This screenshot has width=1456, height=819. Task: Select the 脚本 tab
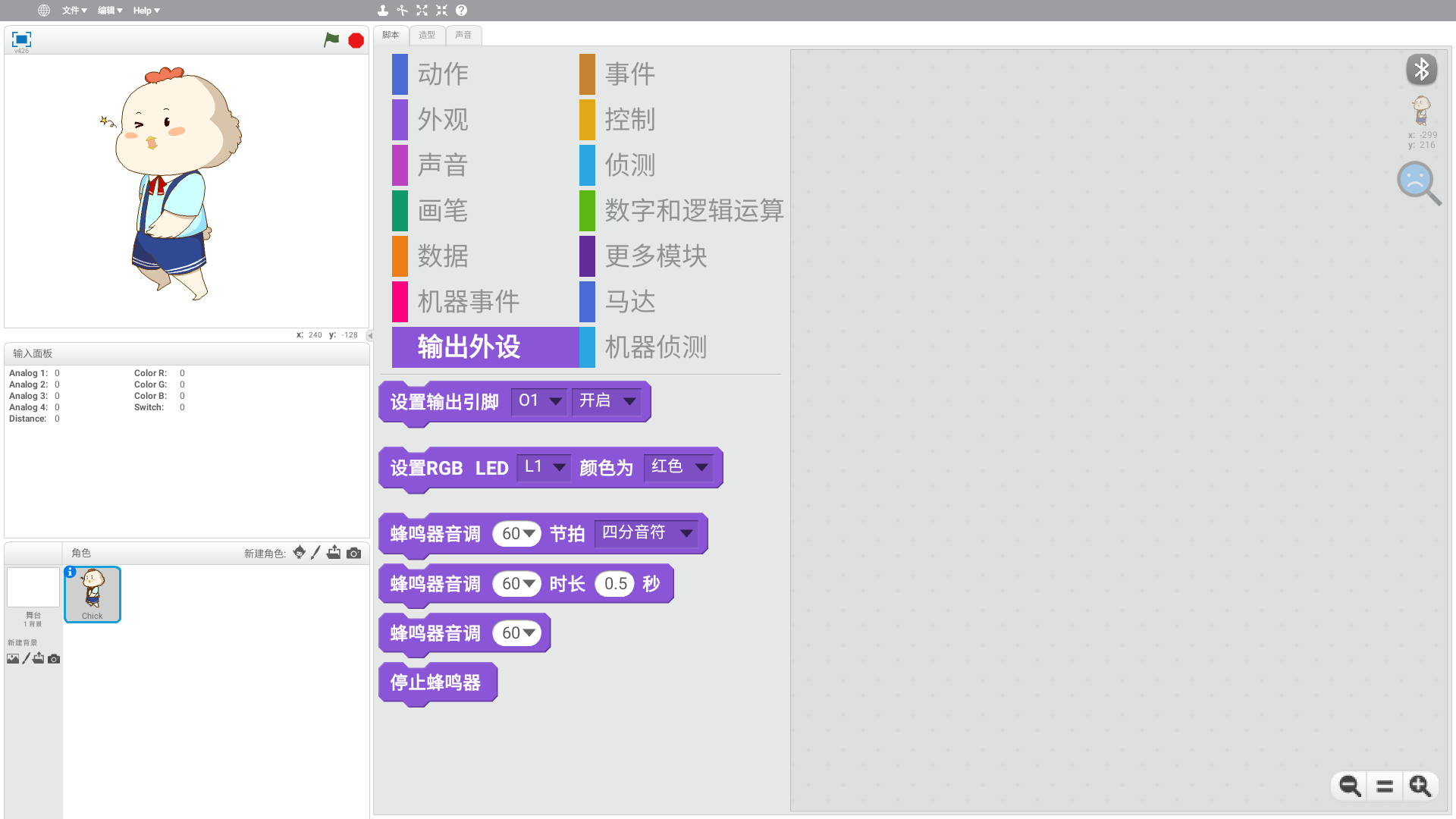click(x=391, y=35)
